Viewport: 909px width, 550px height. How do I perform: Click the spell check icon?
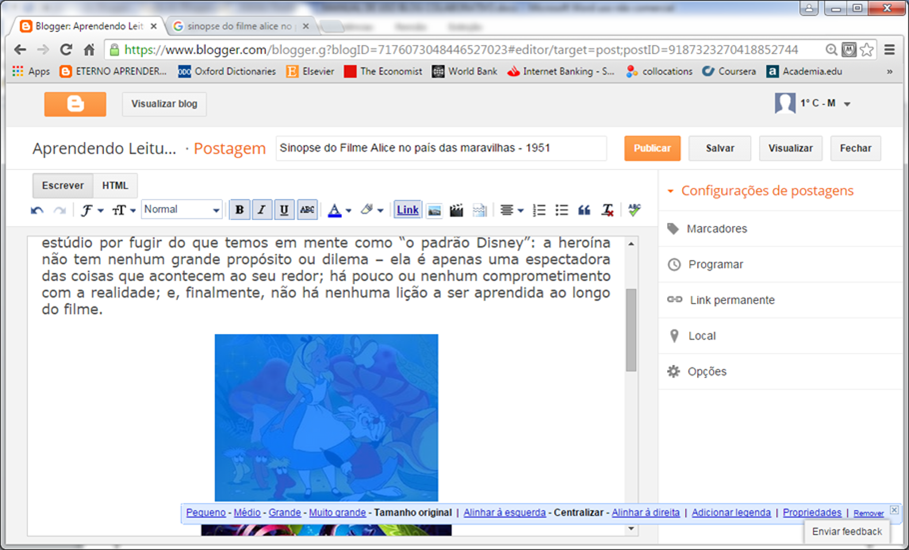tap(634, 210)
